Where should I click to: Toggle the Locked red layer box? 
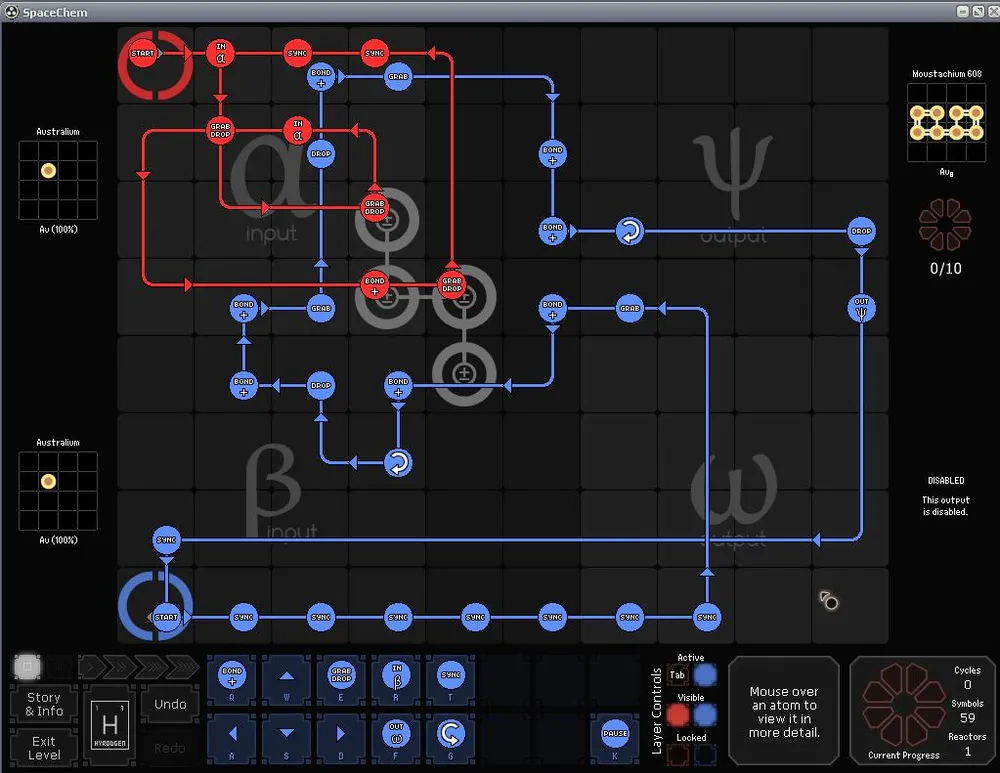point(677,754)
